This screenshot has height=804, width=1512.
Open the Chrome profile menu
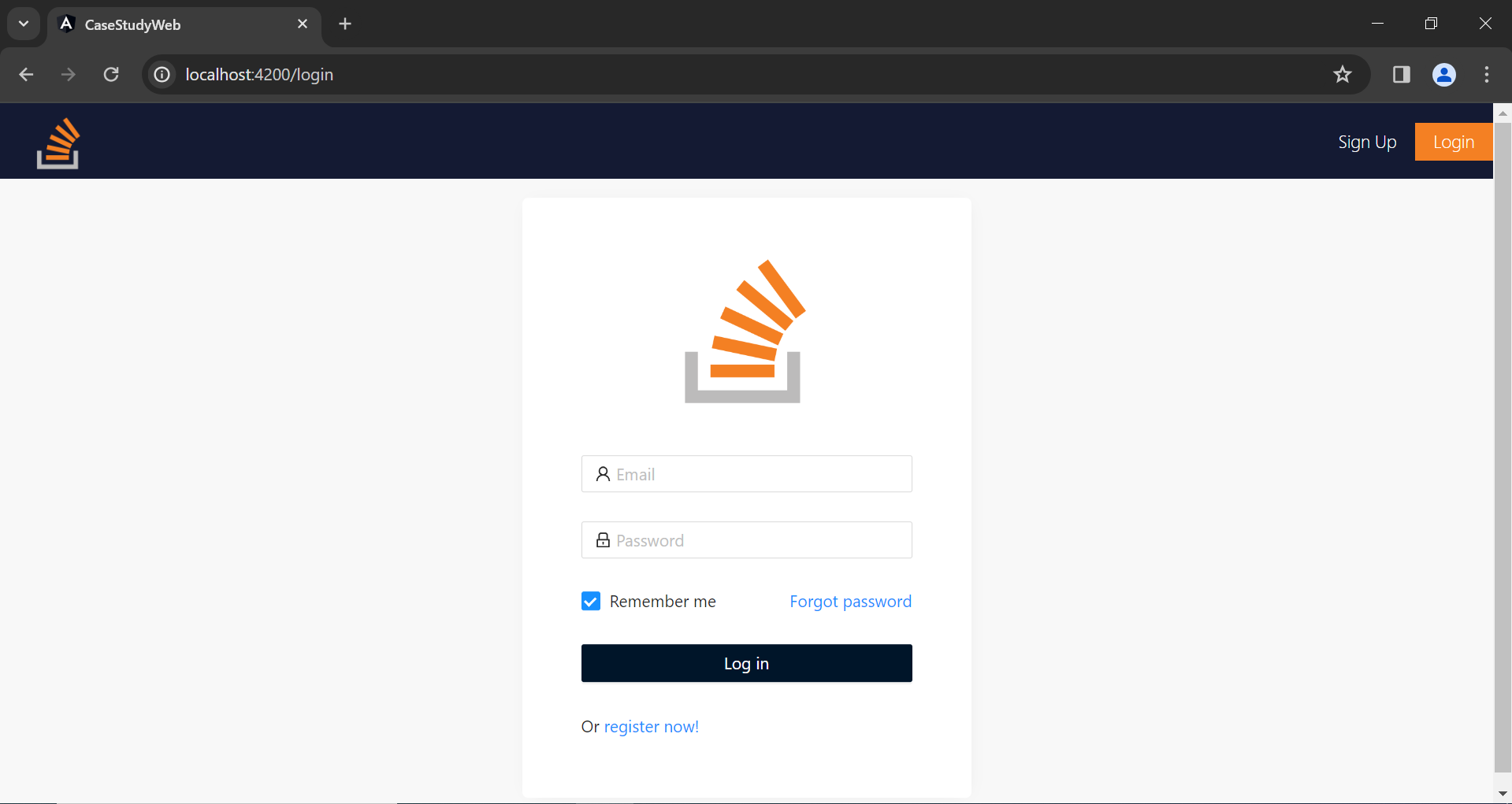point(1443,75)
